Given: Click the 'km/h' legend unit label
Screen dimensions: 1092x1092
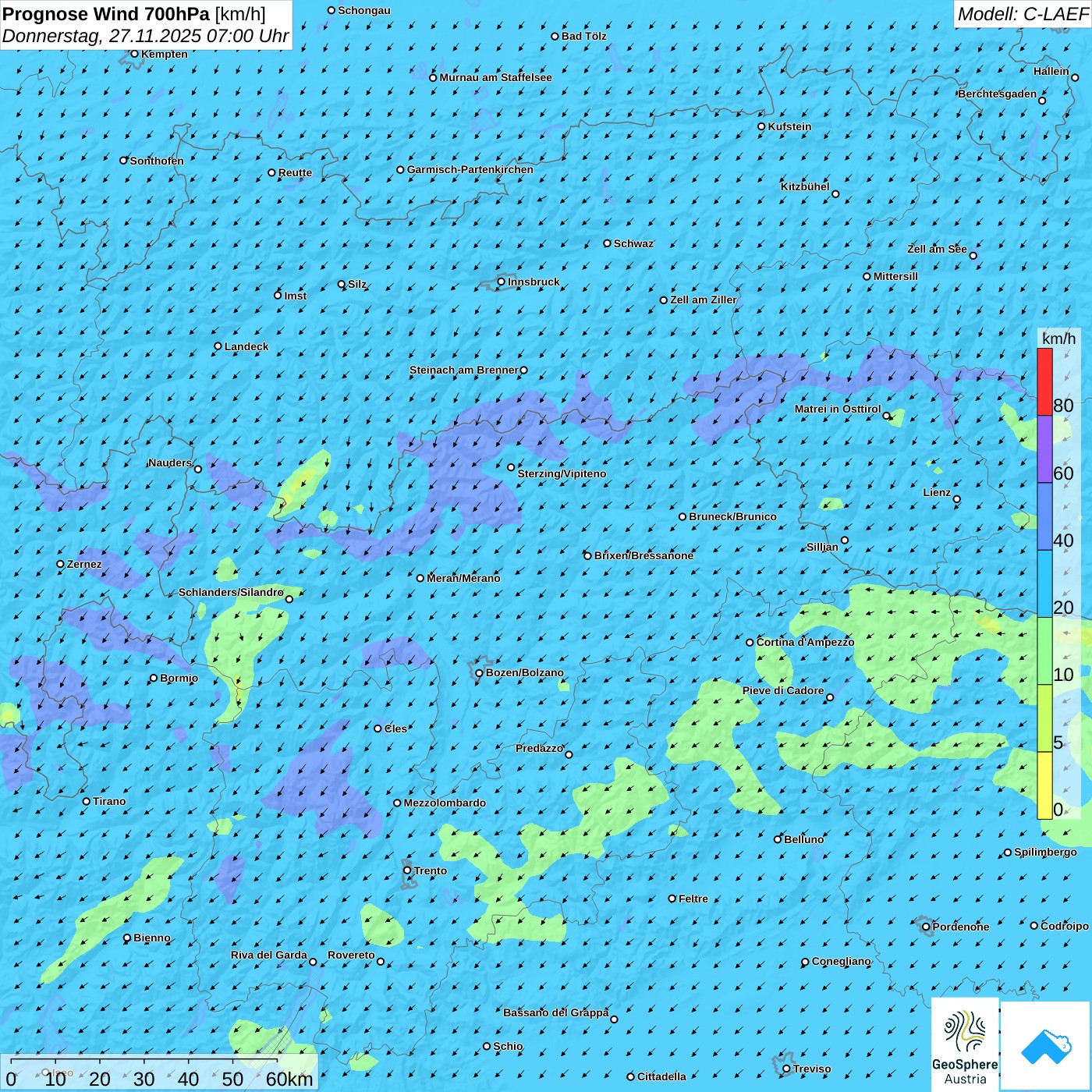Looking at the screenshot, I should point(1058,338).
